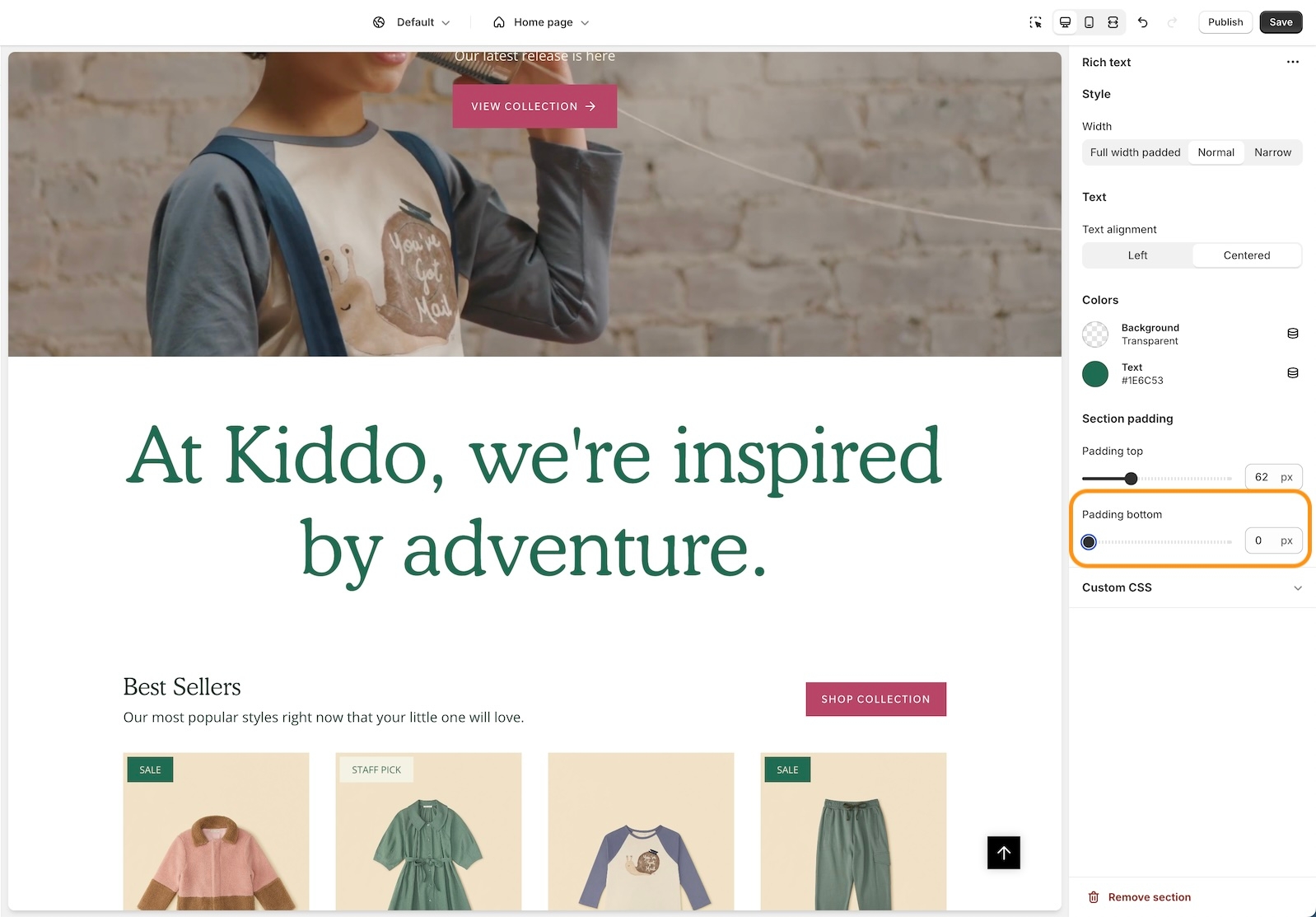This screenshot has width=1316, height=917.
Task: Switch to desktop preview
Action: (x=1065, y=22)
